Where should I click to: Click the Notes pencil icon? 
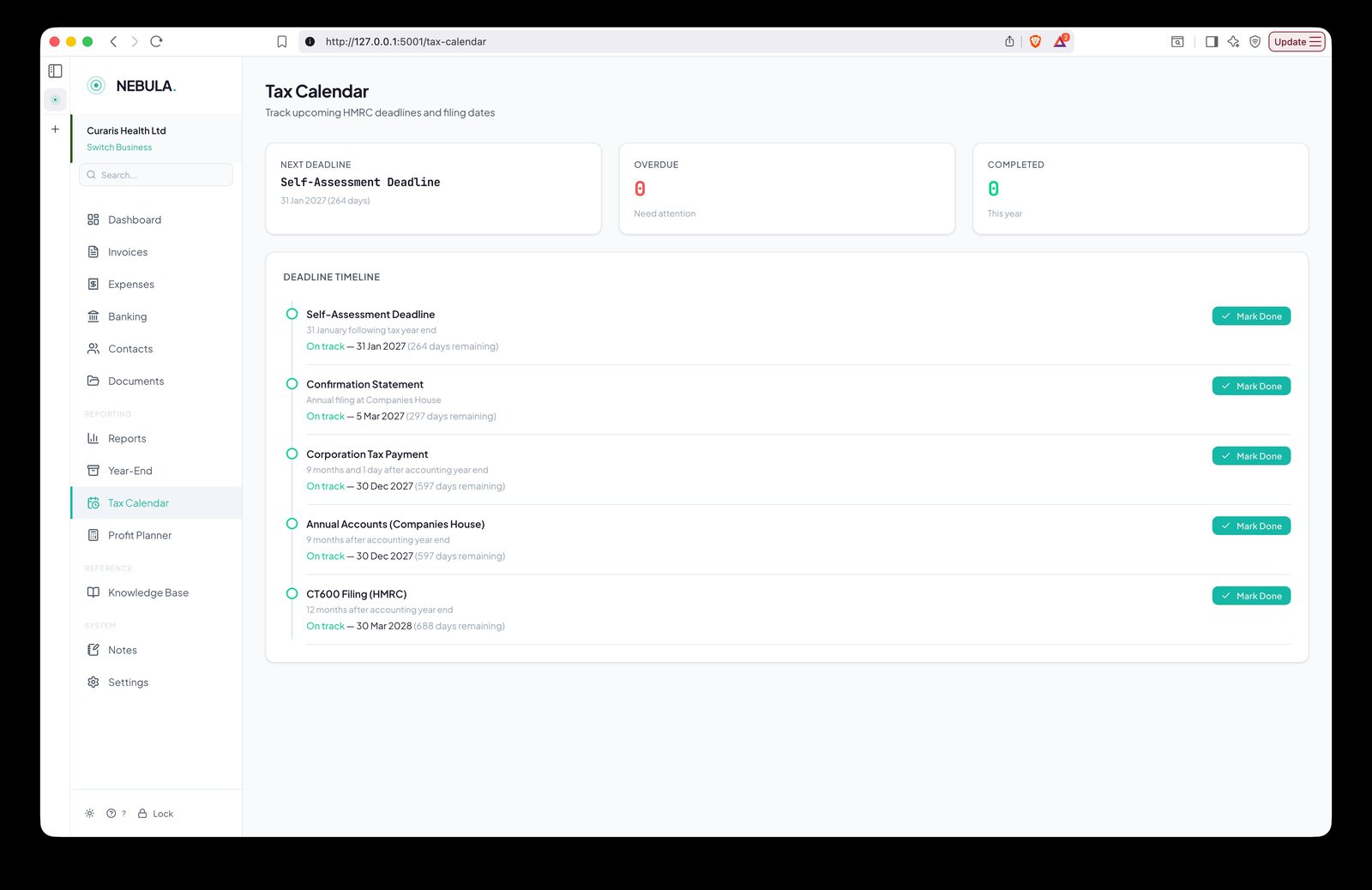pyautogui.click(x=93, y=650)
